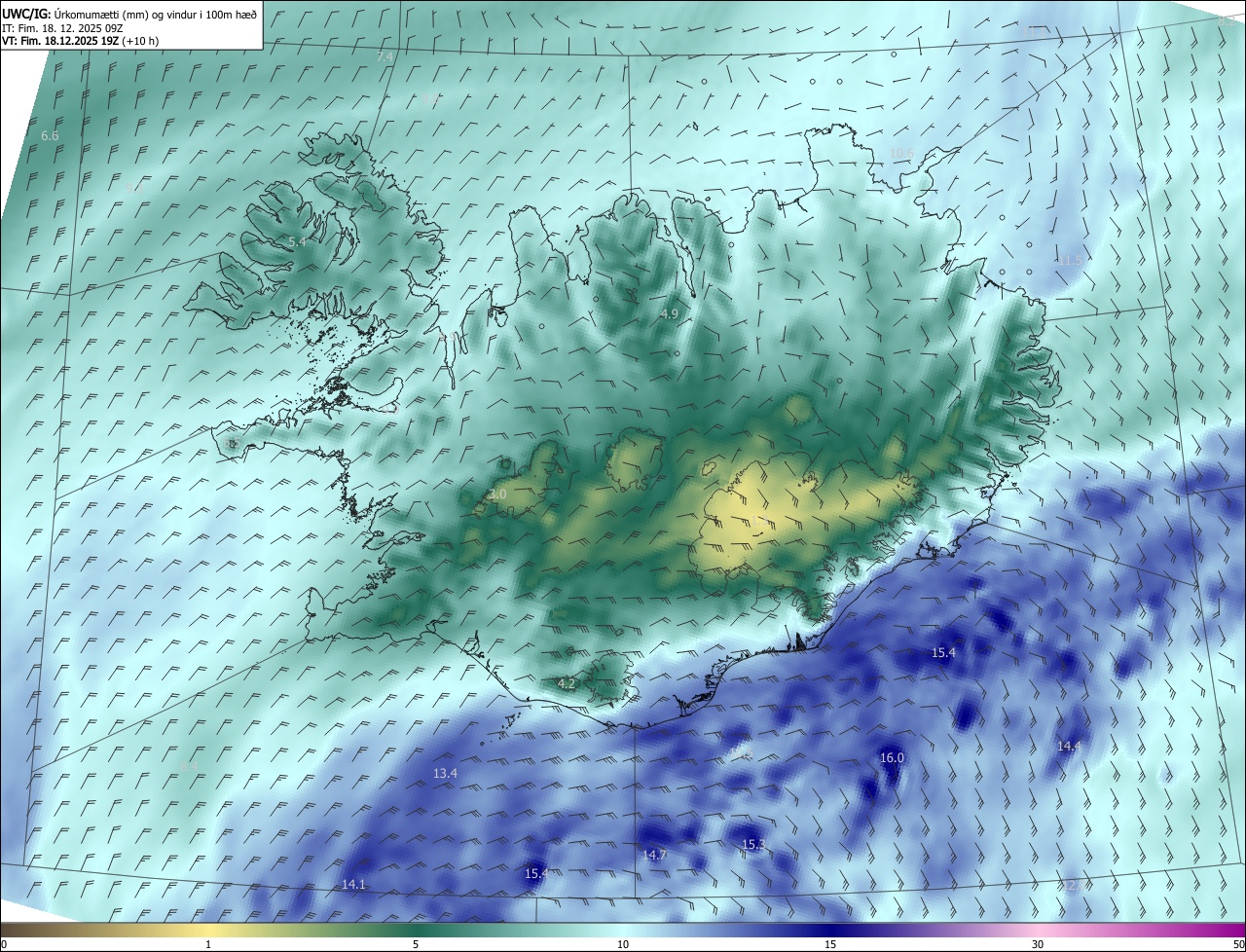Click the color scale tick labeled 50
1246x952 pixels.
click(x=1237, y=944)
